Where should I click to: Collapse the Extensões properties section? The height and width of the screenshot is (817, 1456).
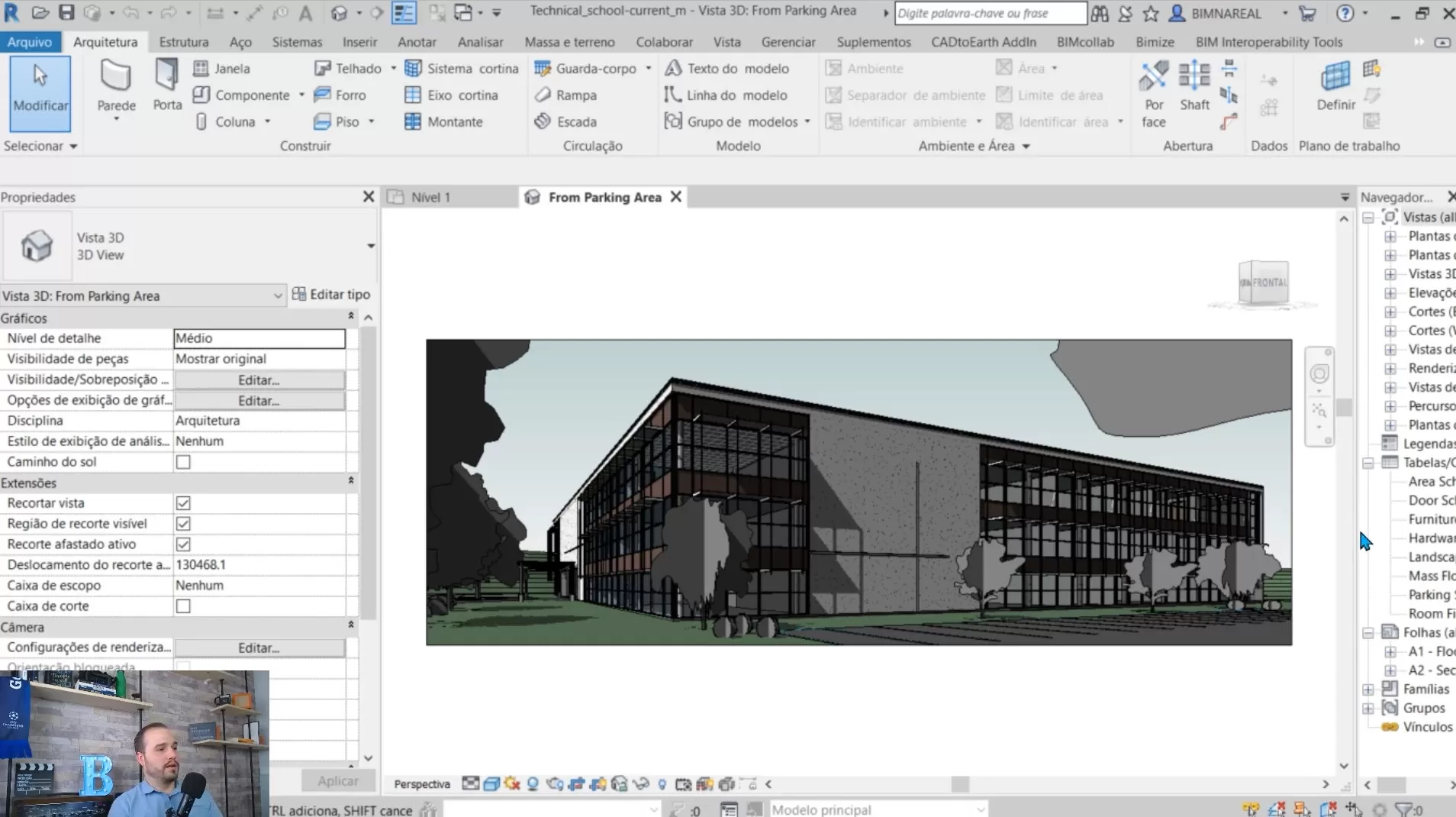pos(351,481)
